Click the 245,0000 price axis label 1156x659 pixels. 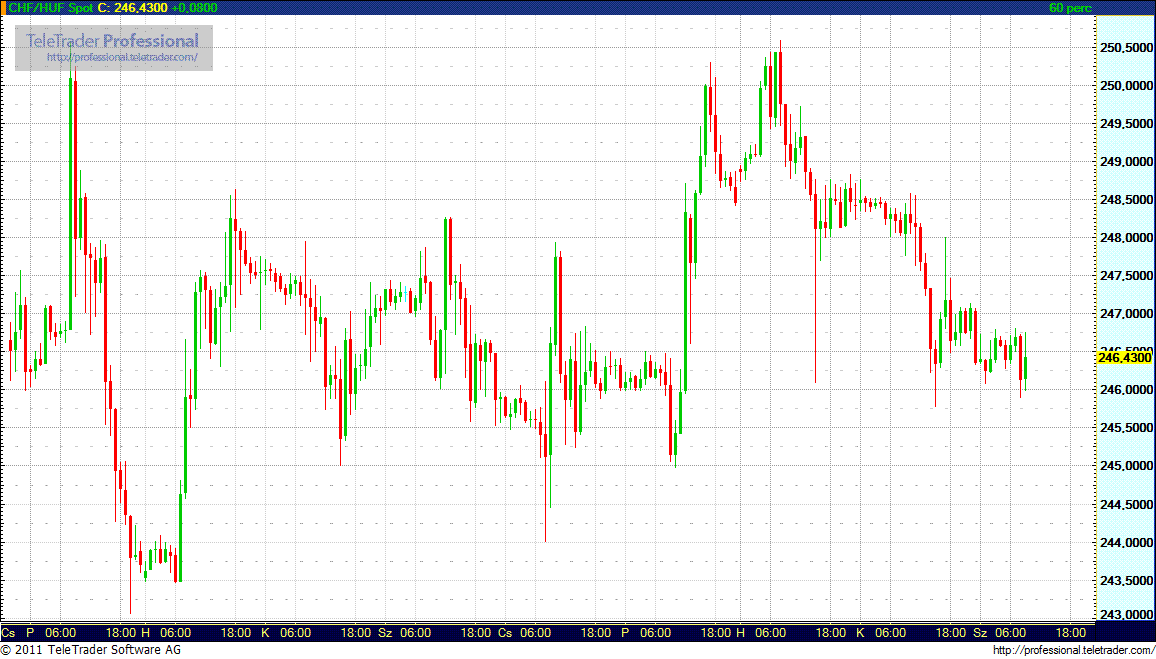click(1125, 466)
